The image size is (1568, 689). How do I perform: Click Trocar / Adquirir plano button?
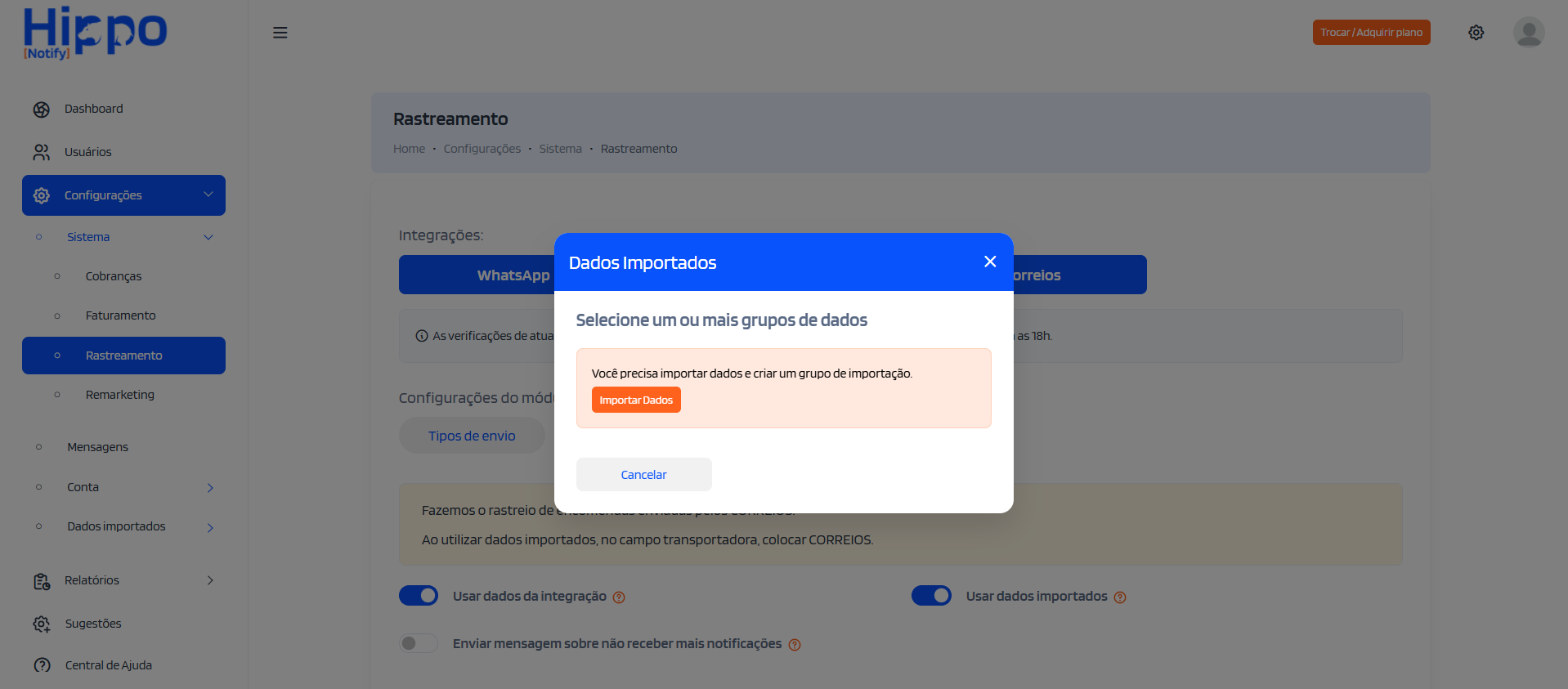point(1371,32)
